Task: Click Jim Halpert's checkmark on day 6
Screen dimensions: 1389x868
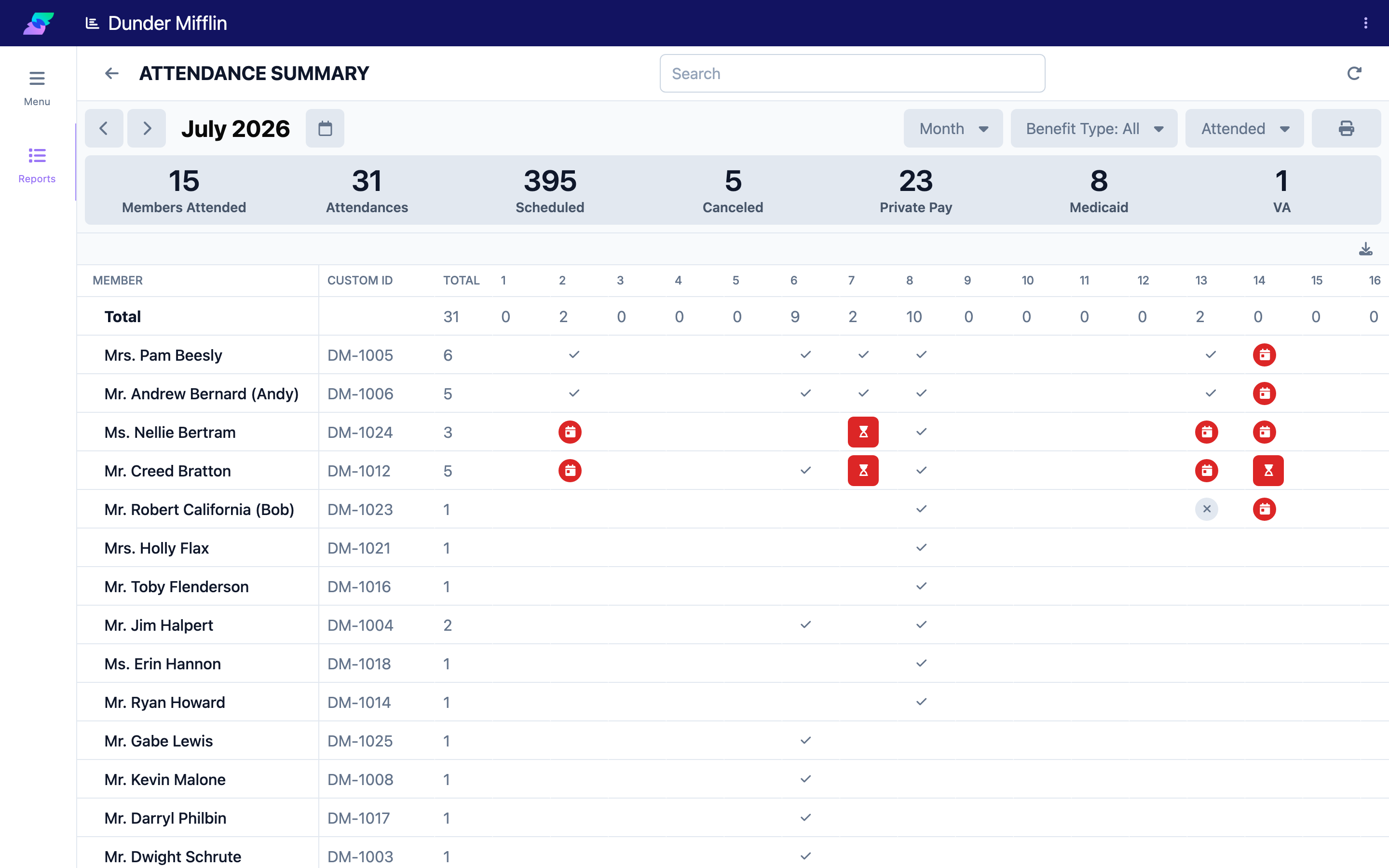Action: [x=805, y=624]
